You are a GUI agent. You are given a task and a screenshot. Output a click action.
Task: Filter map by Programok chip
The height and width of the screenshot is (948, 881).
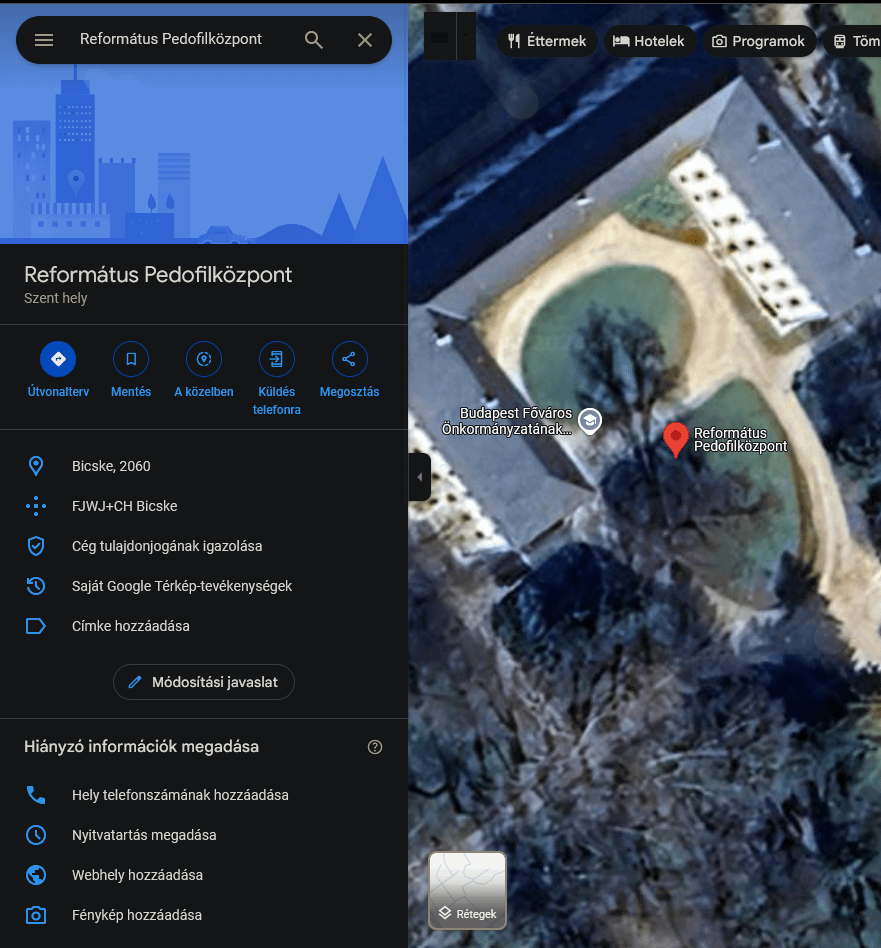[759, 41]
